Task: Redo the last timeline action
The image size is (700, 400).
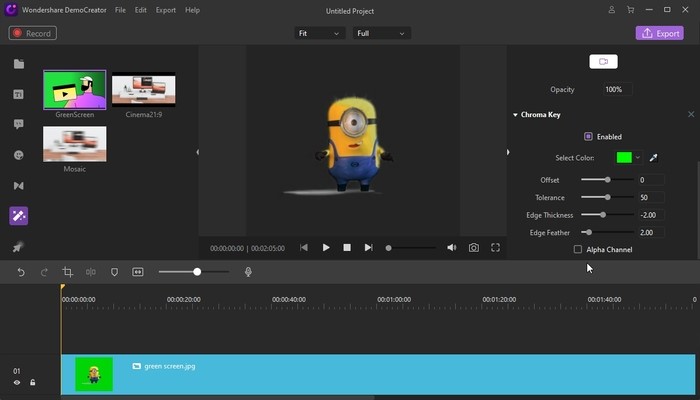Action: (44, 272)
